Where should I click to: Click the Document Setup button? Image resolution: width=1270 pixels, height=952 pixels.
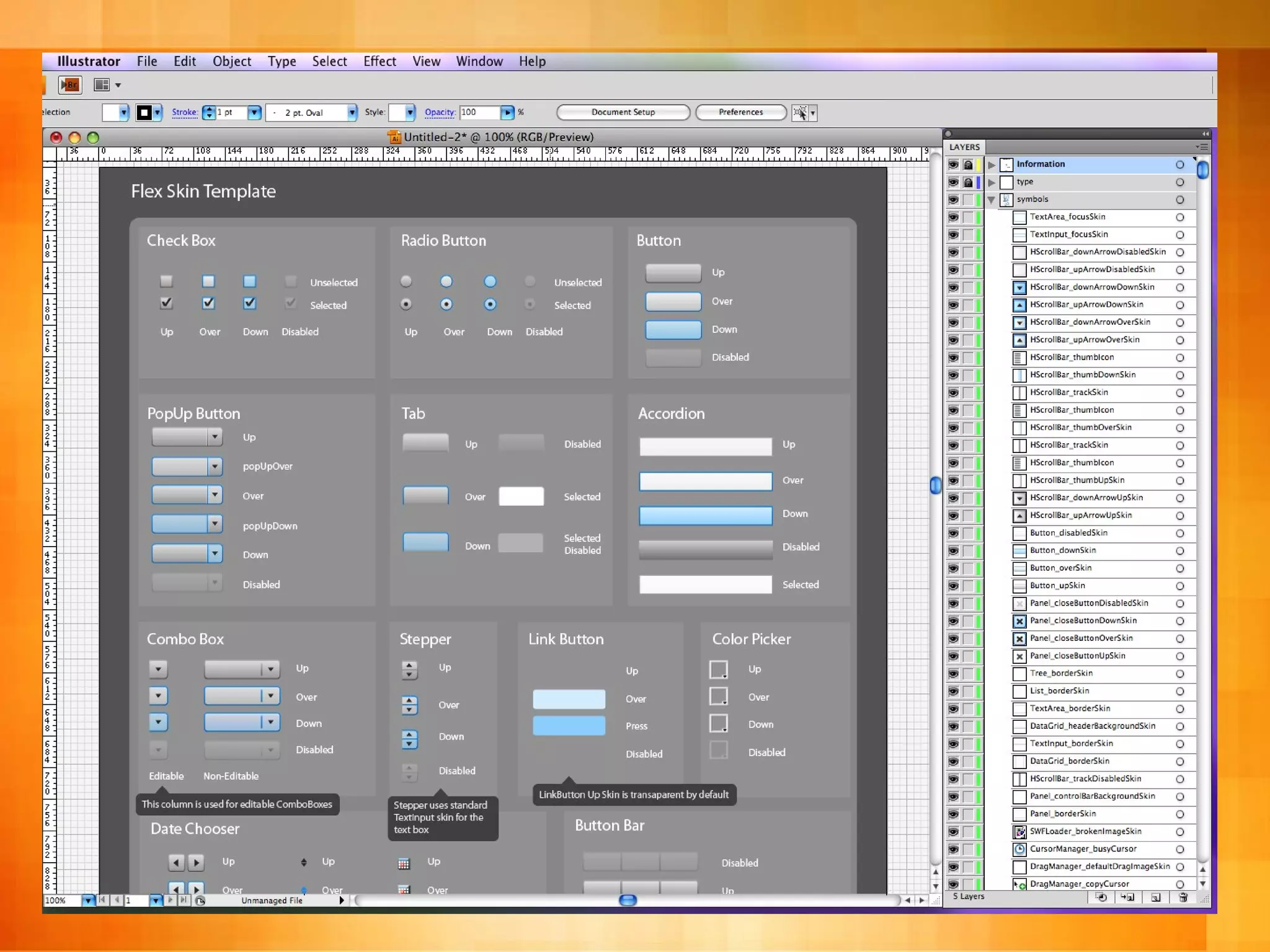pyautogui.click(x=623, y=112)
